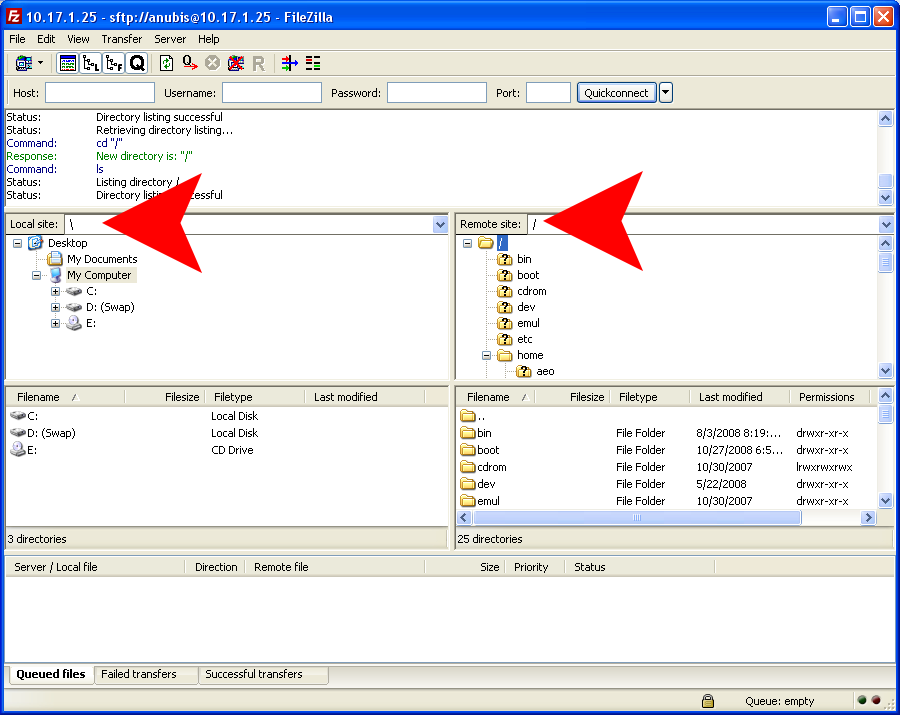Click the remote file list horizontal scrollbar thumb
This screenshot has height=715, width=900.
click(x=637, y=518)
